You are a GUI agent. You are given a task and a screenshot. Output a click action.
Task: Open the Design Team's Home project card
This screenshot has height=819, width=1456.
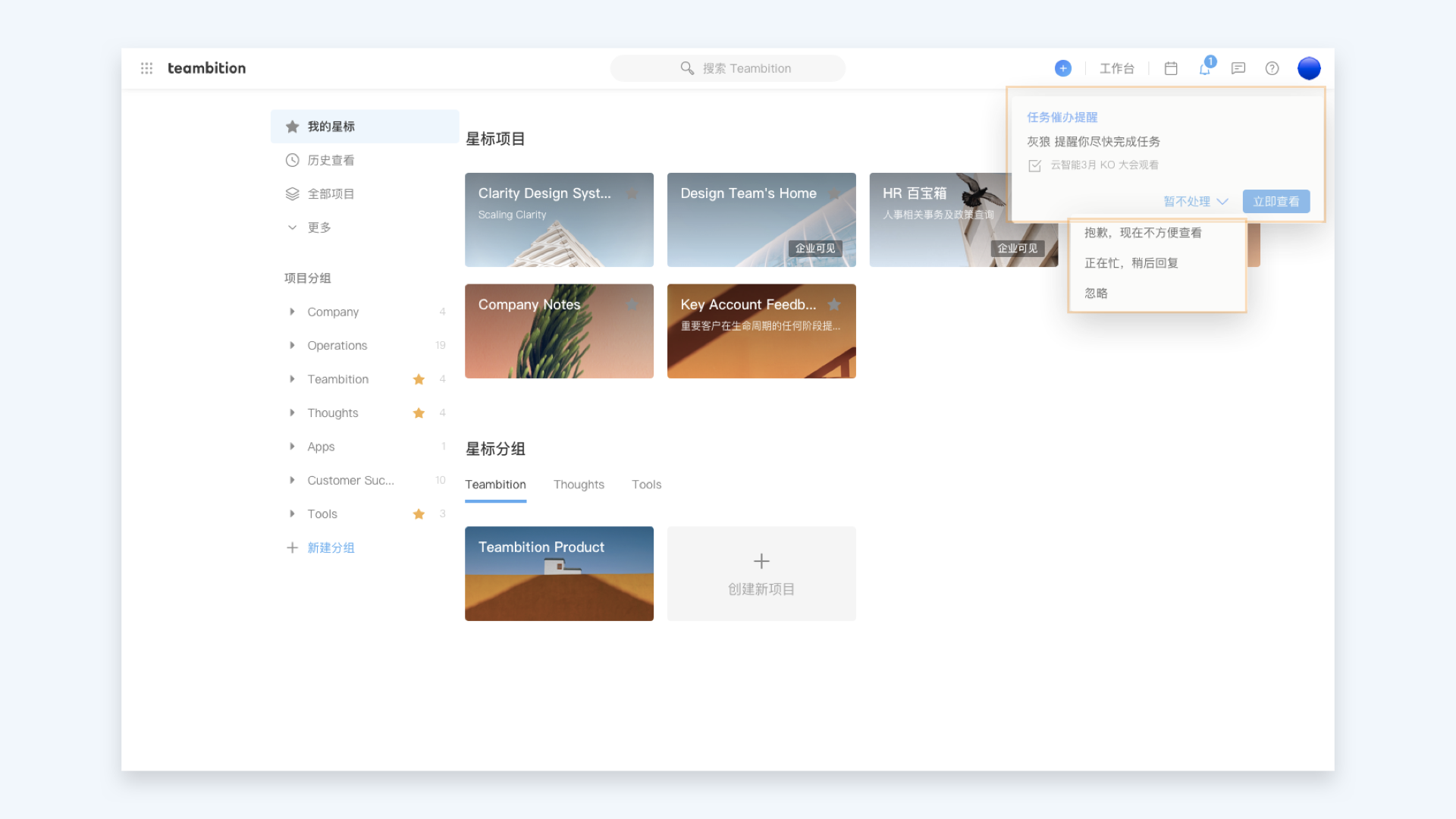761,220
